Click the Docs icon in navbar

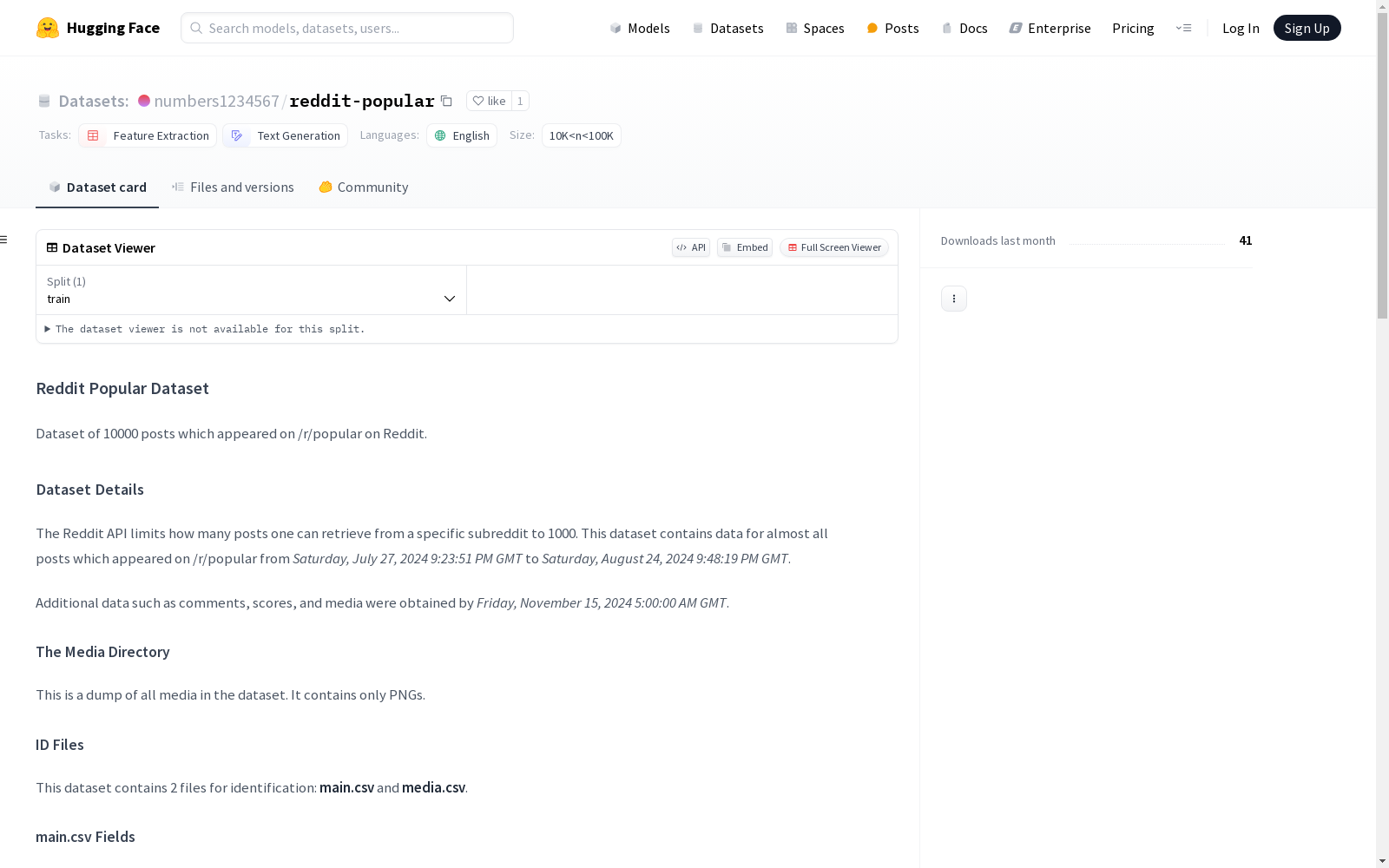pyautogui.click(x=947, y=28)
